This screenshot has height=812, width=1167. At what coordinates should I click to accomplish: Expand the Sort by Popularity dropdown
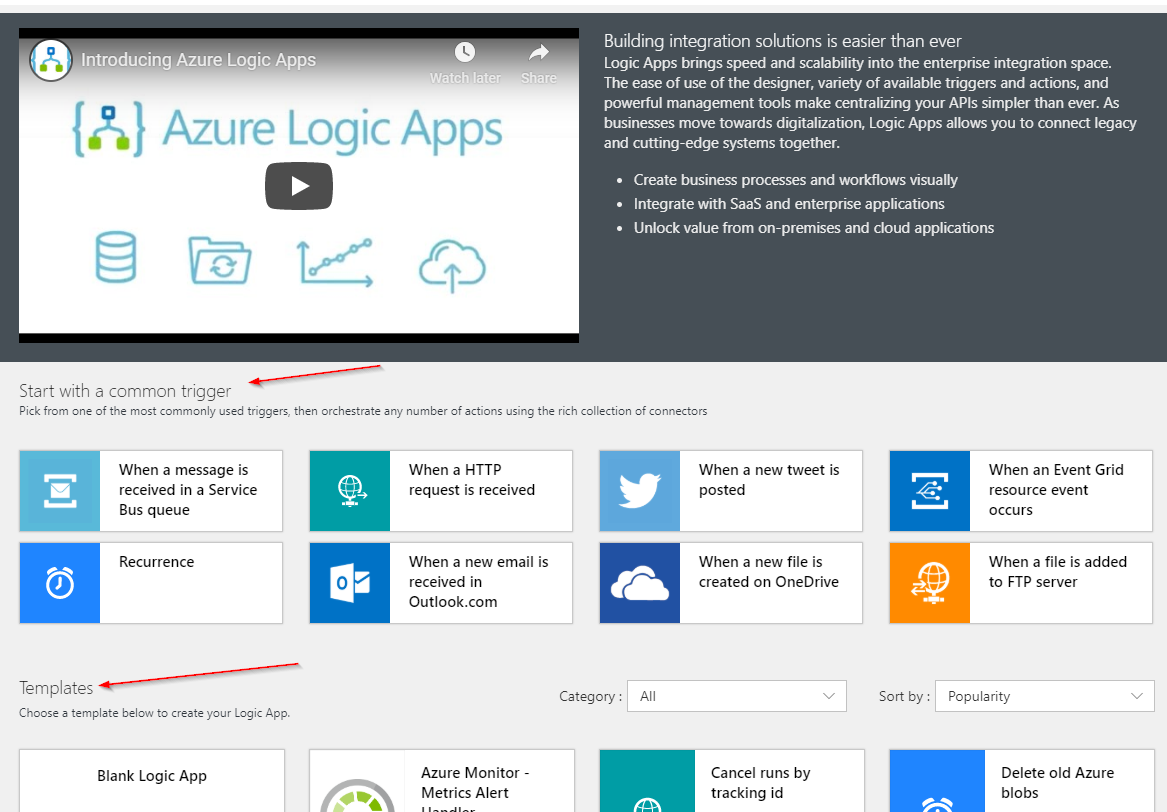pos(1044,696)
